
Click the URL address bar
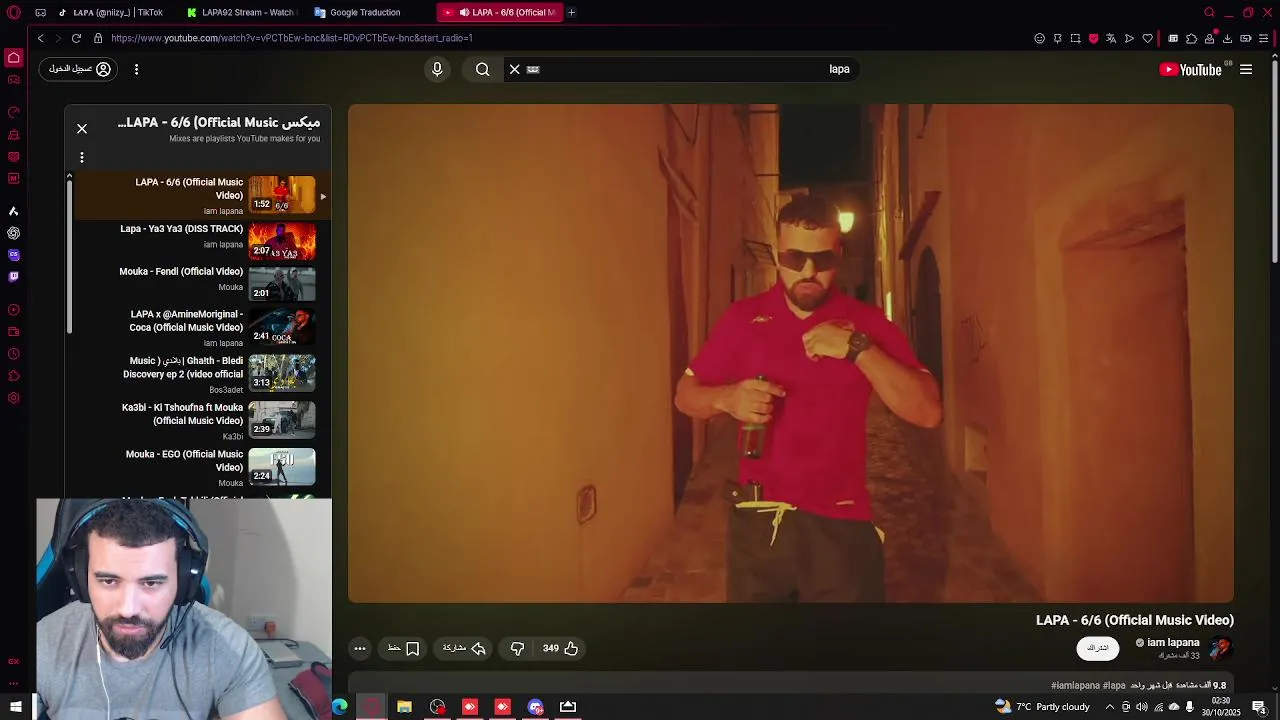[x=560, y=38]
